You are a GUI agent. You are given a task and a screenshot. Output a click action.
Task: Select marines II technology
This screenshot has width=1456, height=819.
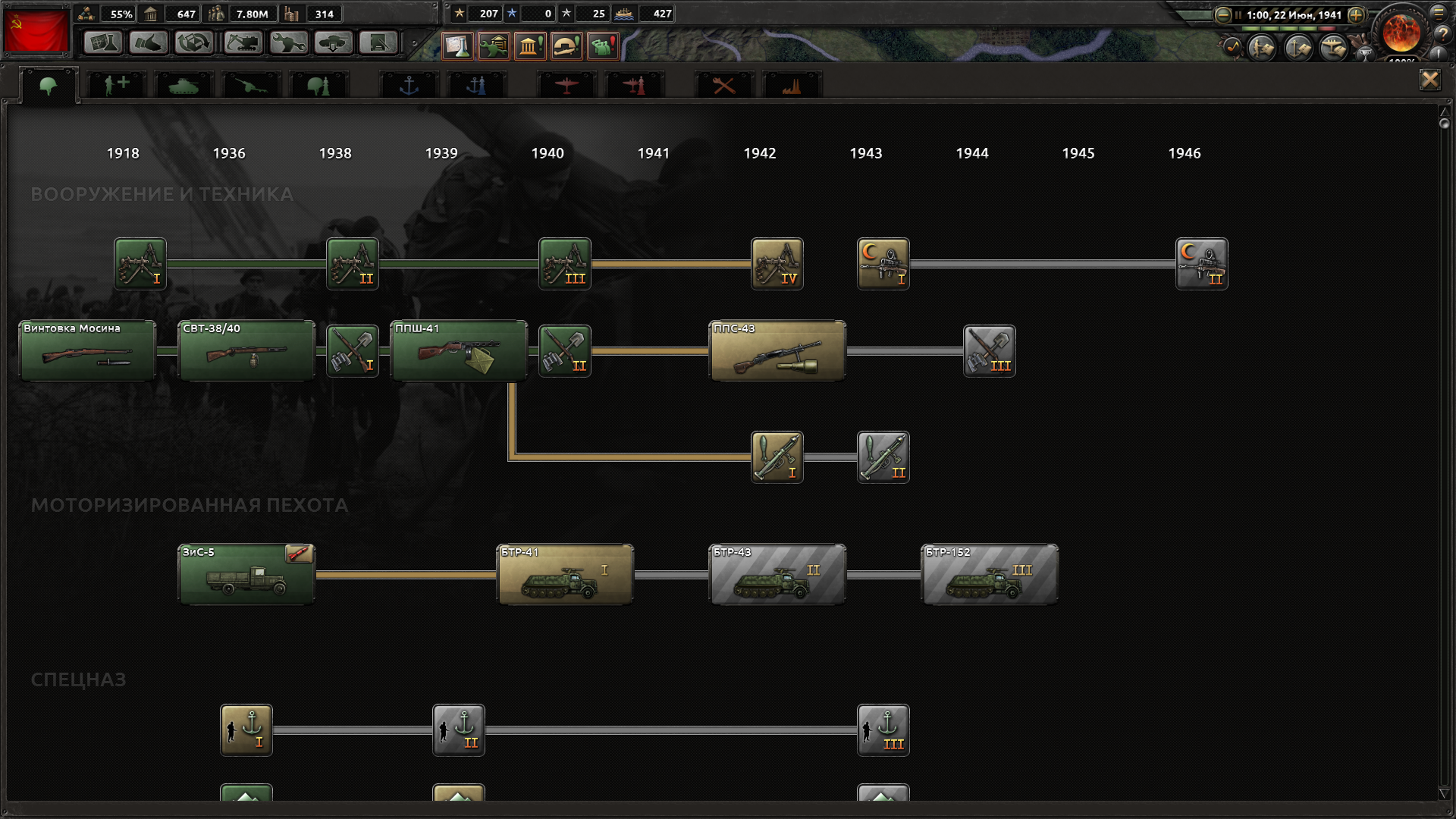tap(459, 730)
